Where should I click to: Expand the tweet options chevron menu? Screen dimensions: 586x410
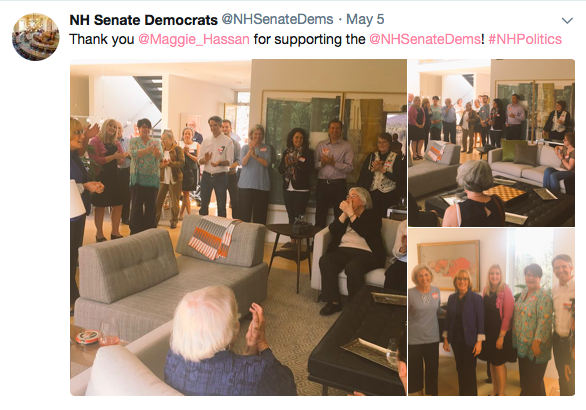pos(567,21)
